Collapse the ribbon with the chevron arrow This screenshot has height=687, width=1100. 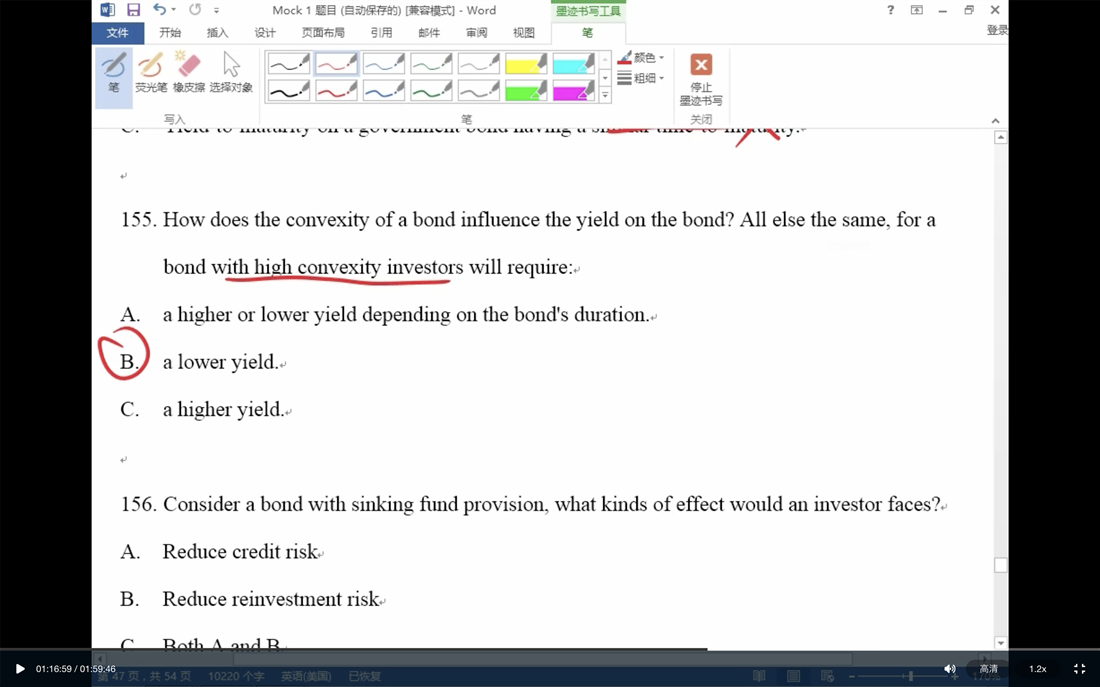click(x=995, y=121)
